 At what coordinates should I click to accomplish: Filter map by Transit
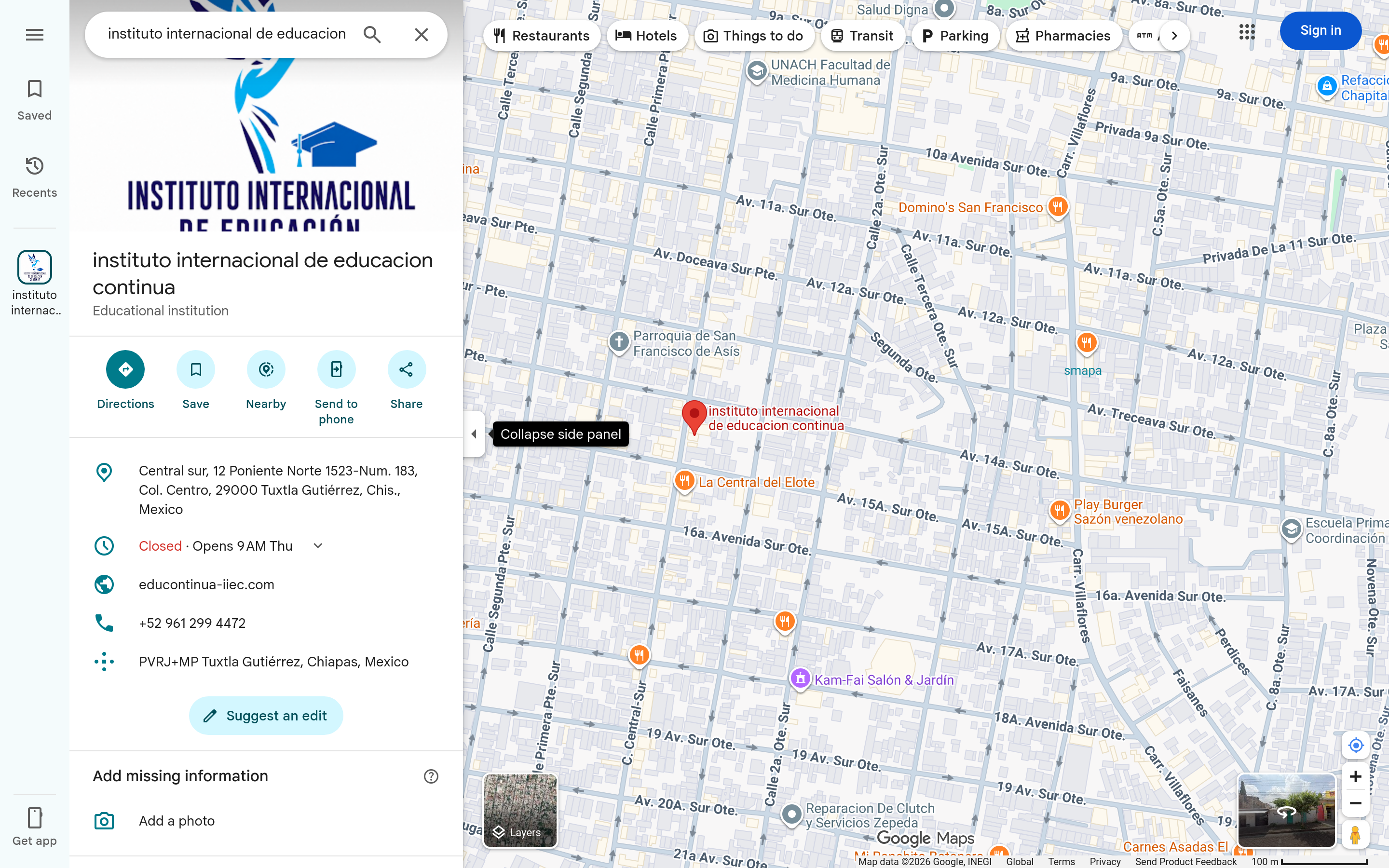click(862, 36)
